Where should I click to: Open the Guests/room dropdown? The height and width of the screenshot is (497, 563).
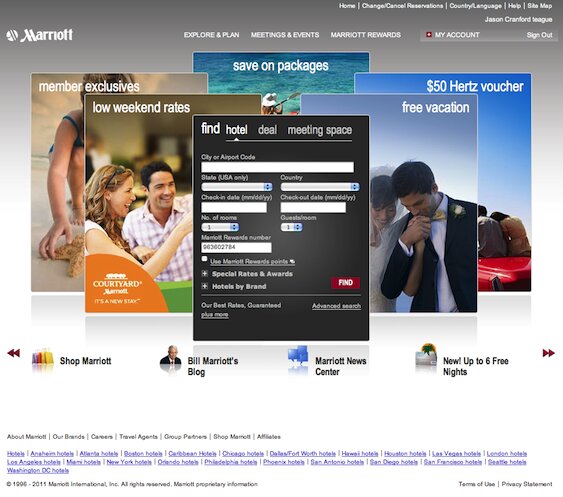[292, 227]
